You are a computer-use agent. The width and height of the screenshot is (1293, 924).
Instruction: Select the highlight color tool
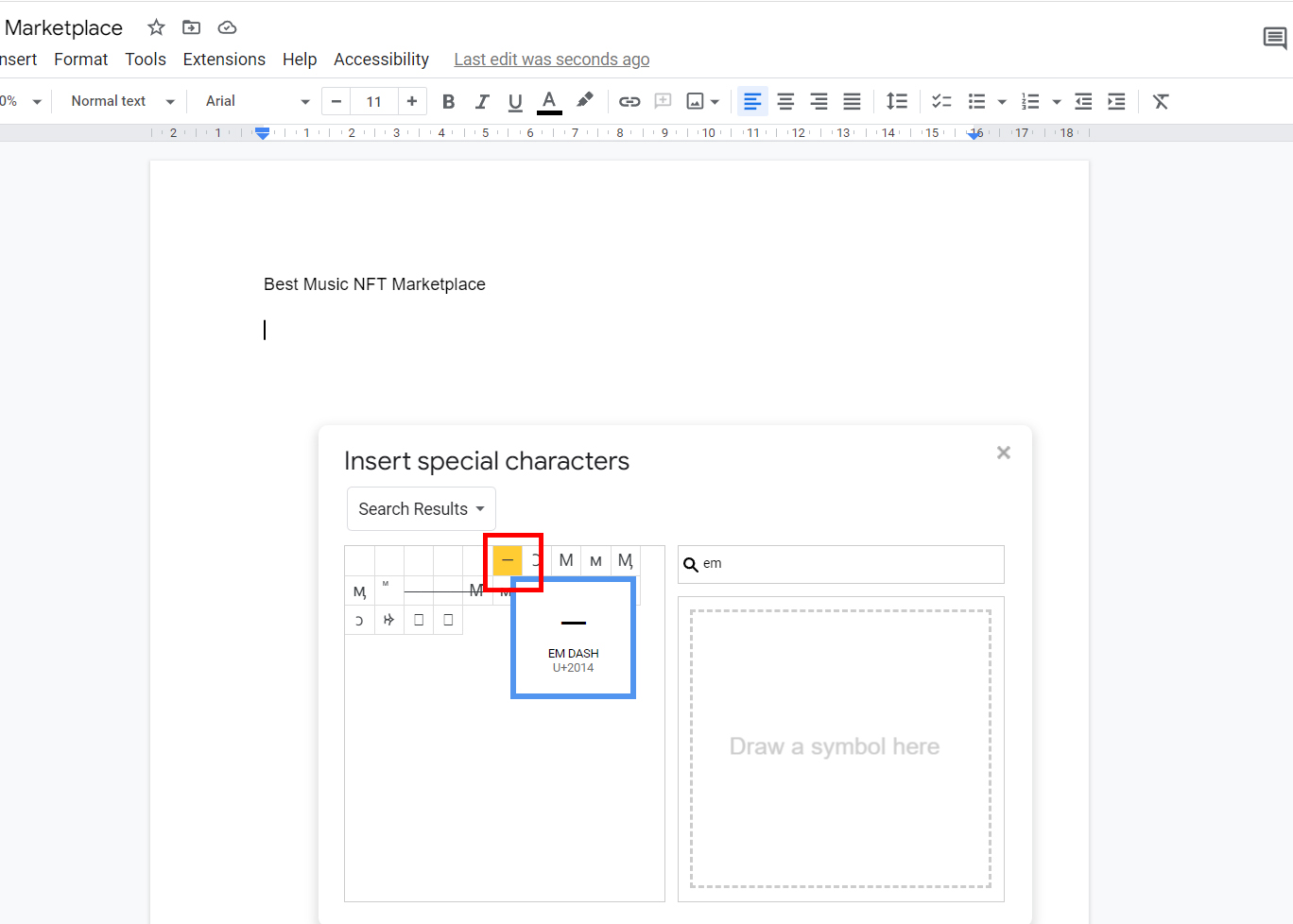584,101
